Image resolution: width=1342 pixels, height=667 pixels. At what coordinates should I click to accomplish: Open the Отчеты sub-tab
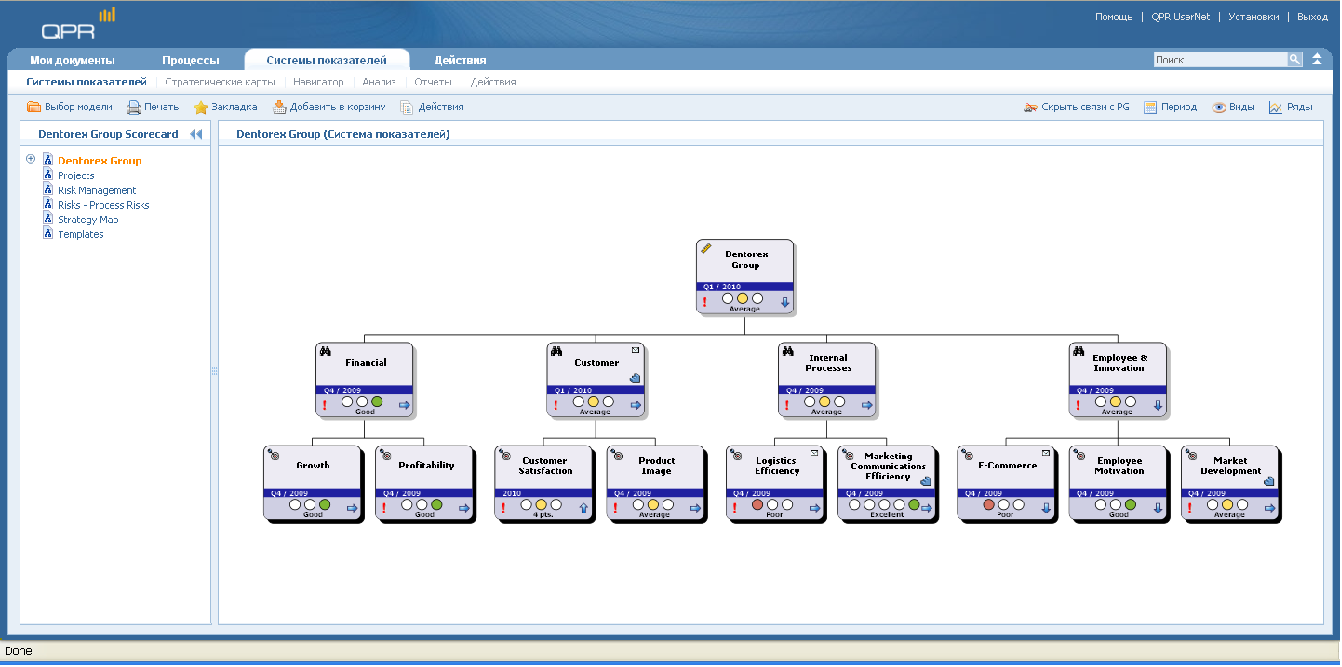[x=433, y=82]
